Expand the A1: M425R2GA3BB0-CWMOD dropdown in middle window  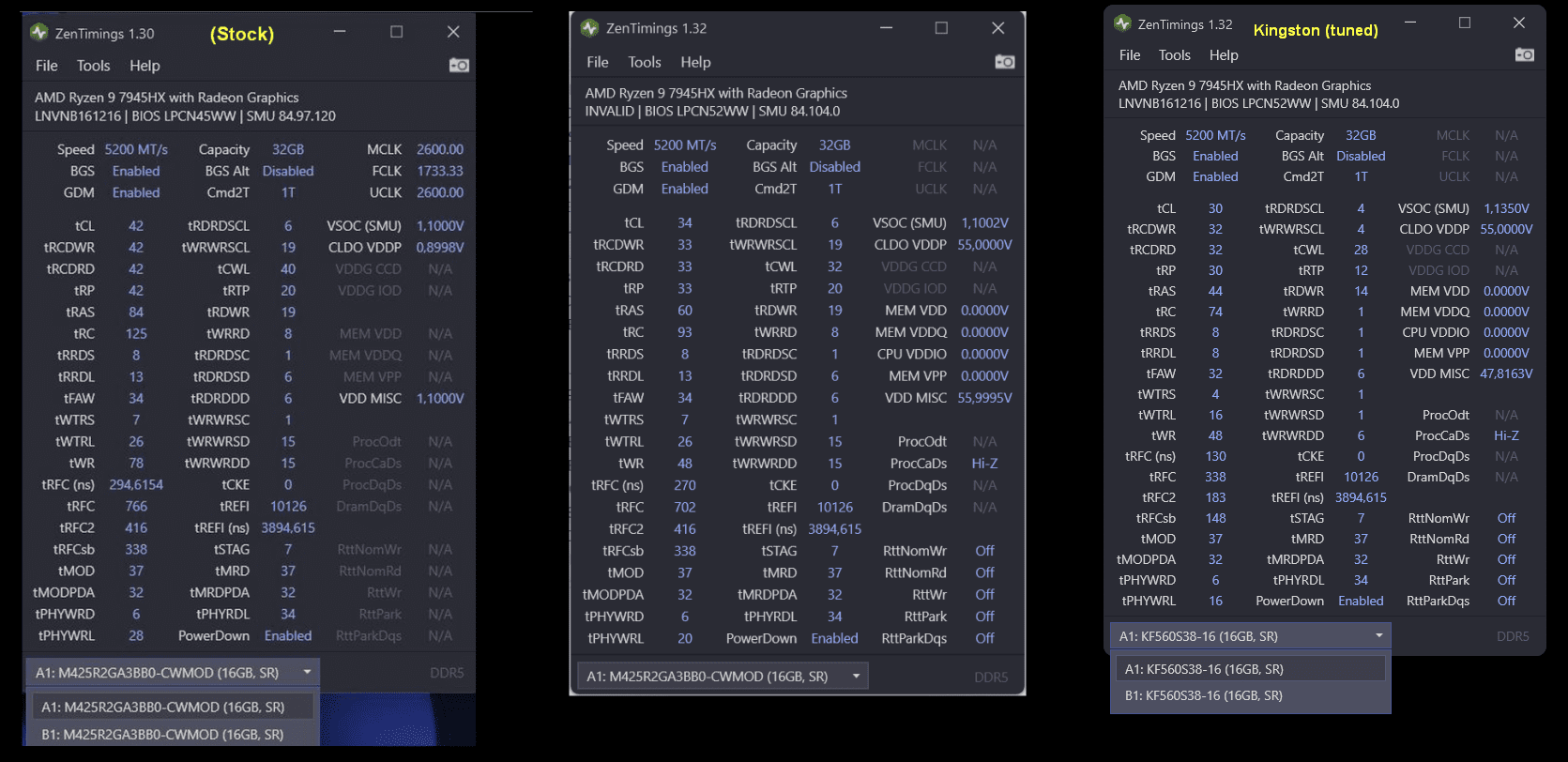tap(723, 677)
